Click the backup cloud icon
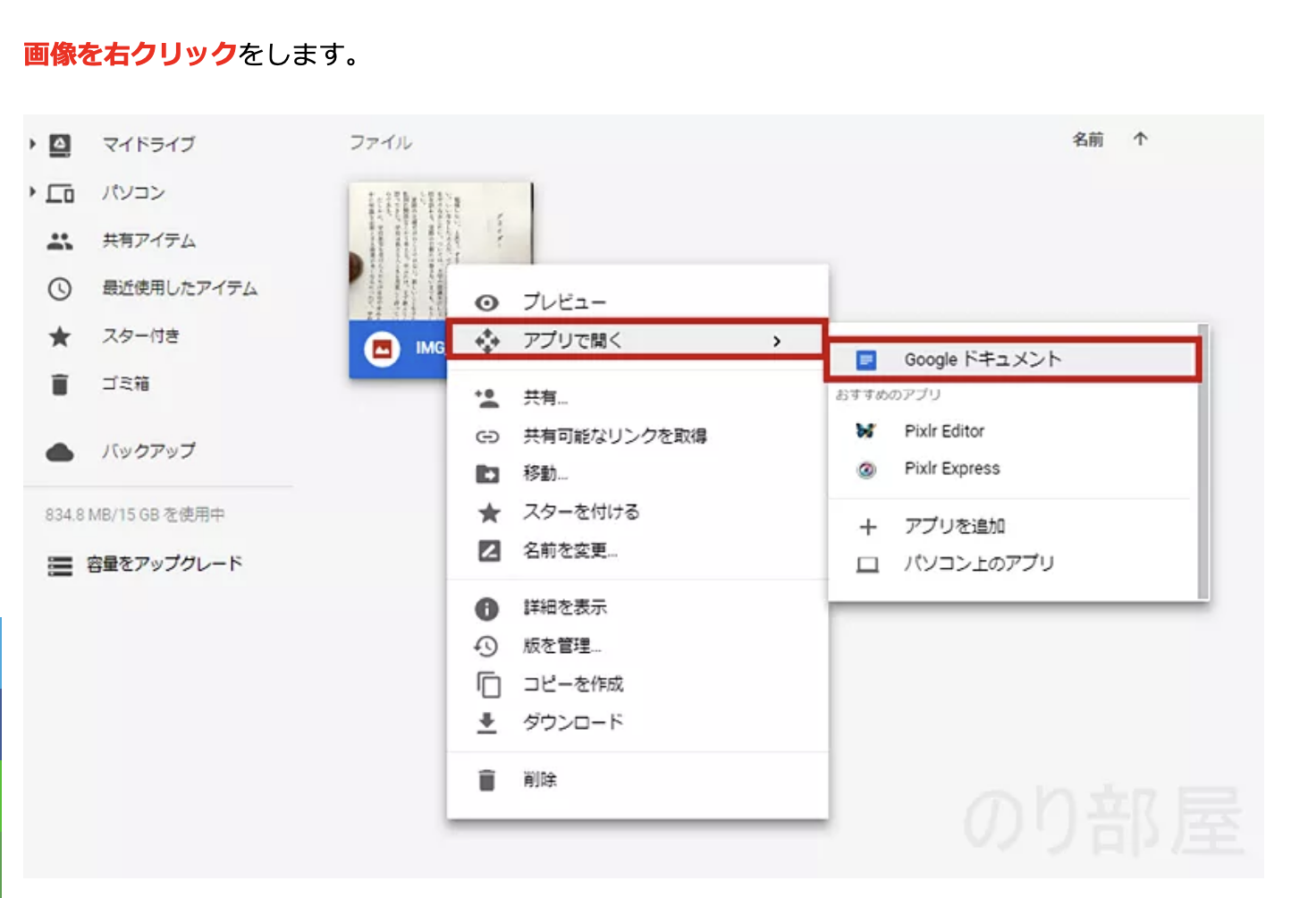The image size is (1316, 898). [60, 452]
